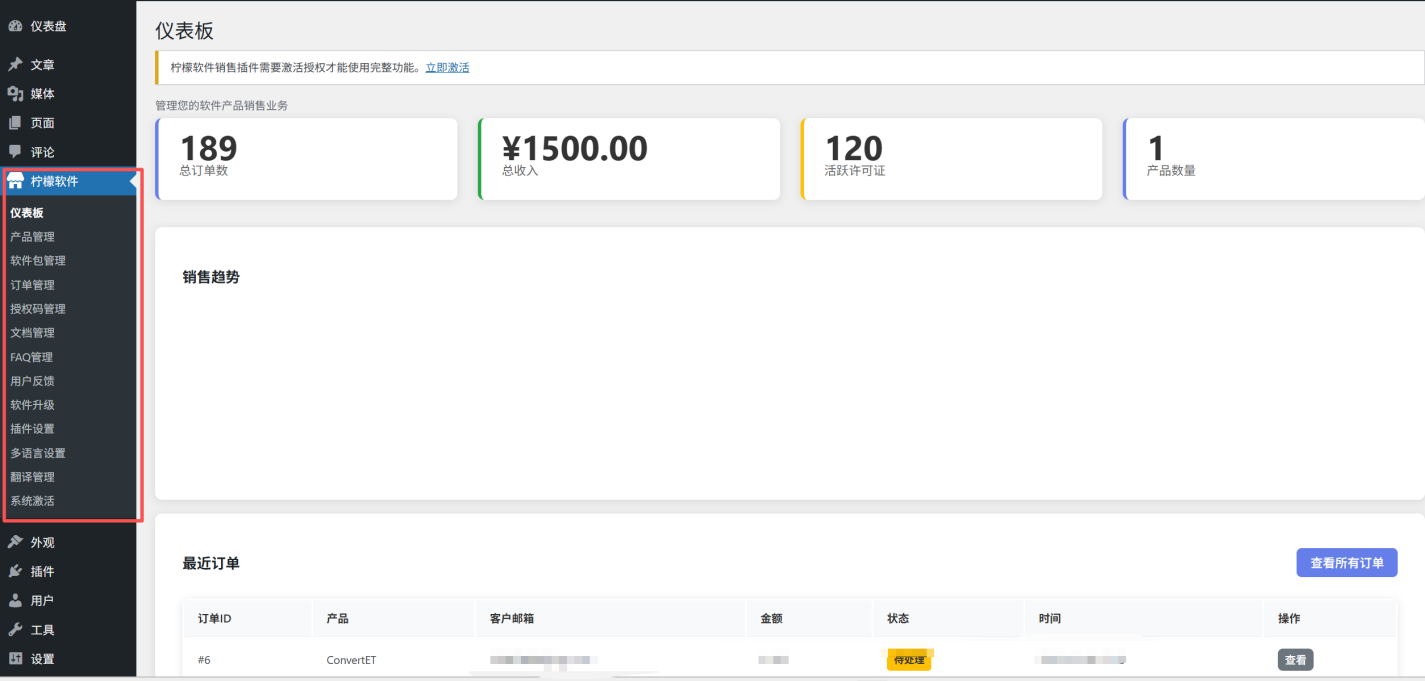Click the 设置 settings icon in sidebar
The image size is (1425, 681).
15,659
